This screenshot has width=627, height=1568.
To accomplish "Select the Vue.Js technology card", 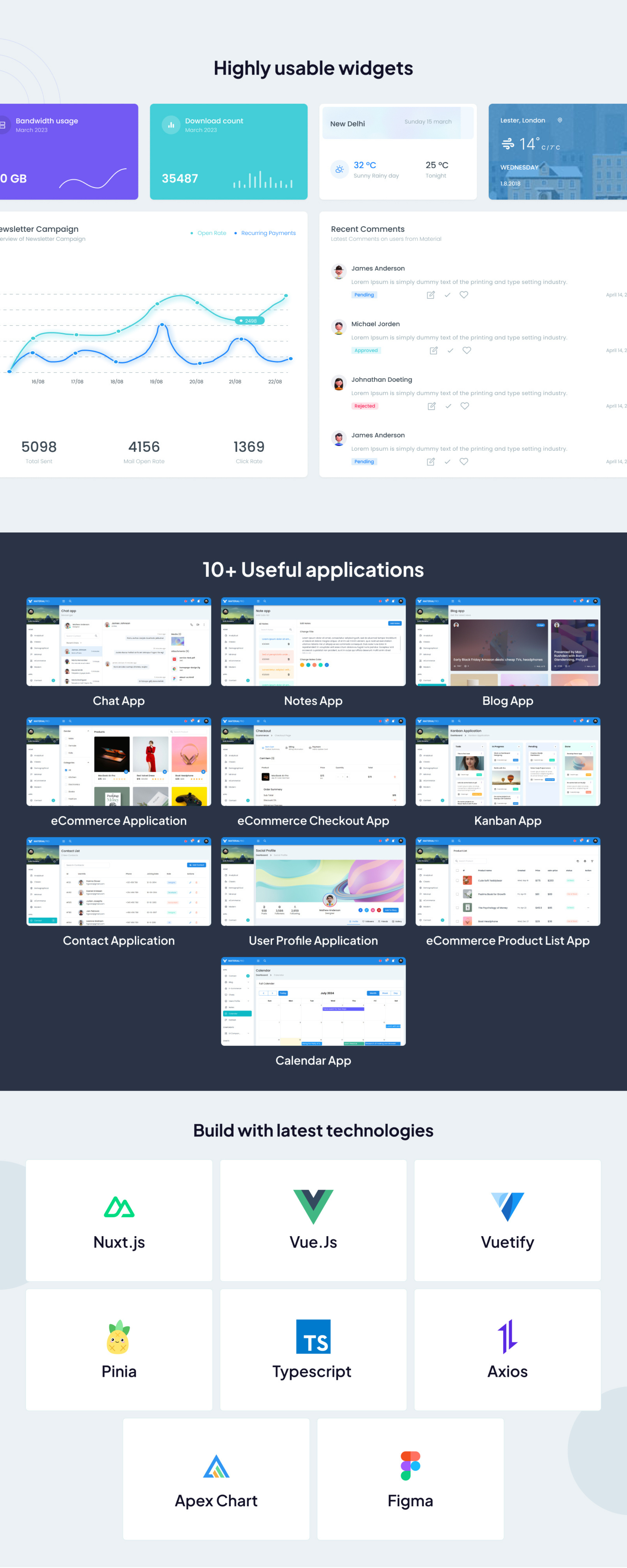I will [313, 1221].
